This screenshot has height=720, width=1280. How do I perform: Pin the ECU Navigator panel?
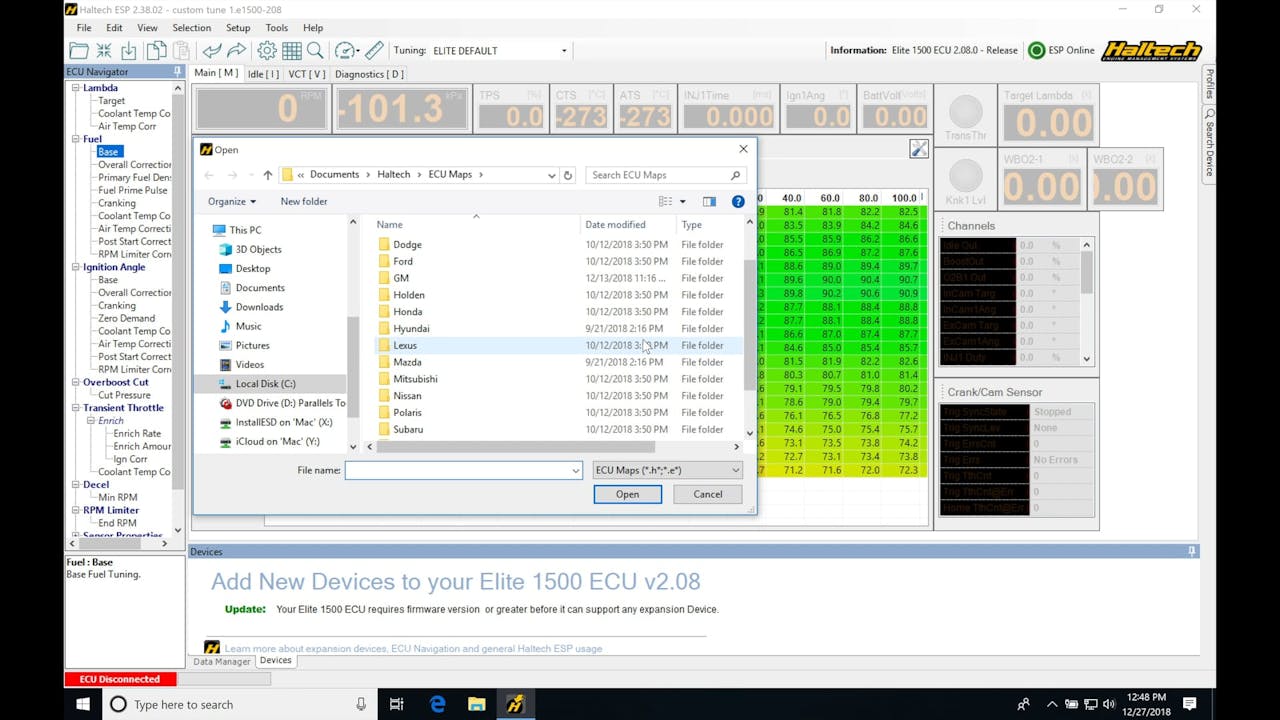[177, 71]
